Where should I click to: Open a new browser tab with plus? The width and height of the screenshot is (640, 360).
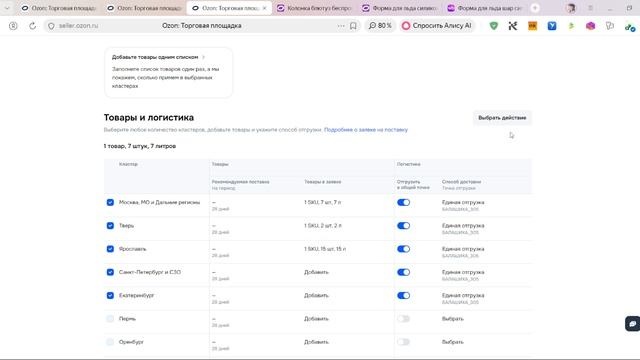pos(535,8)
